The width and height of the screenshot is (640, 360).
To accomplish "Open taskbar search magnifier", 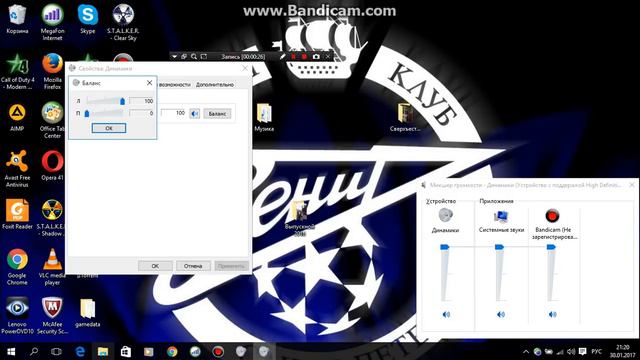I will [x=34, y=351].
